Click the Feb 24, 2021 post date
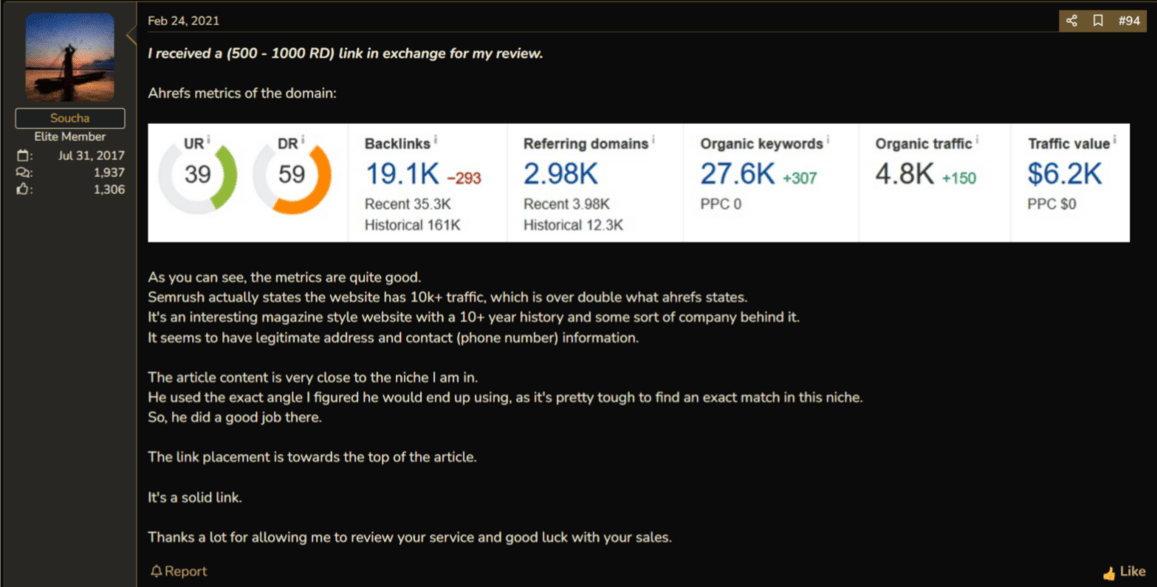This screenshot has height=587, width=1157. coord(183,21)
